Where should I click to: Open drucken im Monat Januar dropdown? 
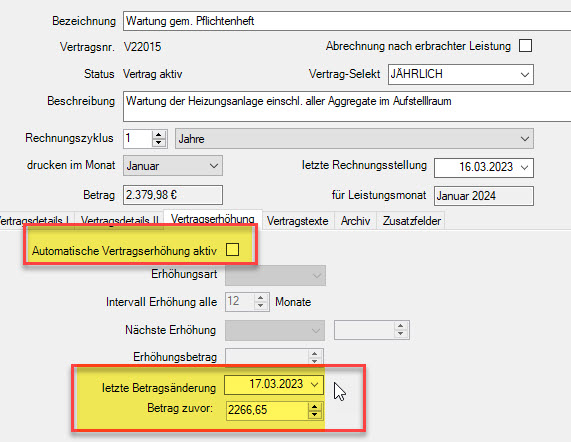(x=173, y=166)
